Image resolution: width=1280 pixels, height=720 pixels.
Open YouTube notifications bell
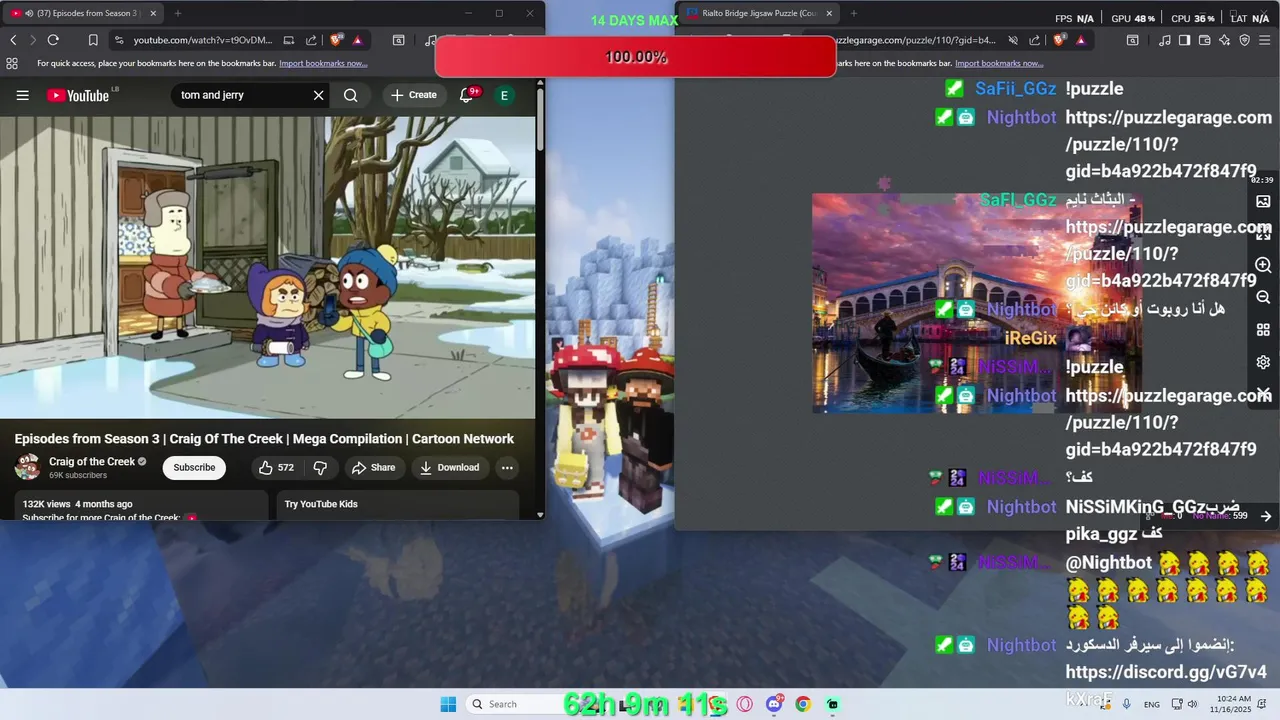click(466, 95)
